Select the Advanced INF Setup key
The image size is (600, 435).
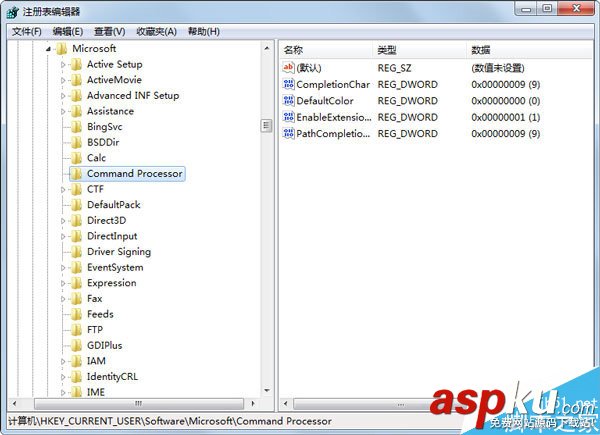click(133, 96)
